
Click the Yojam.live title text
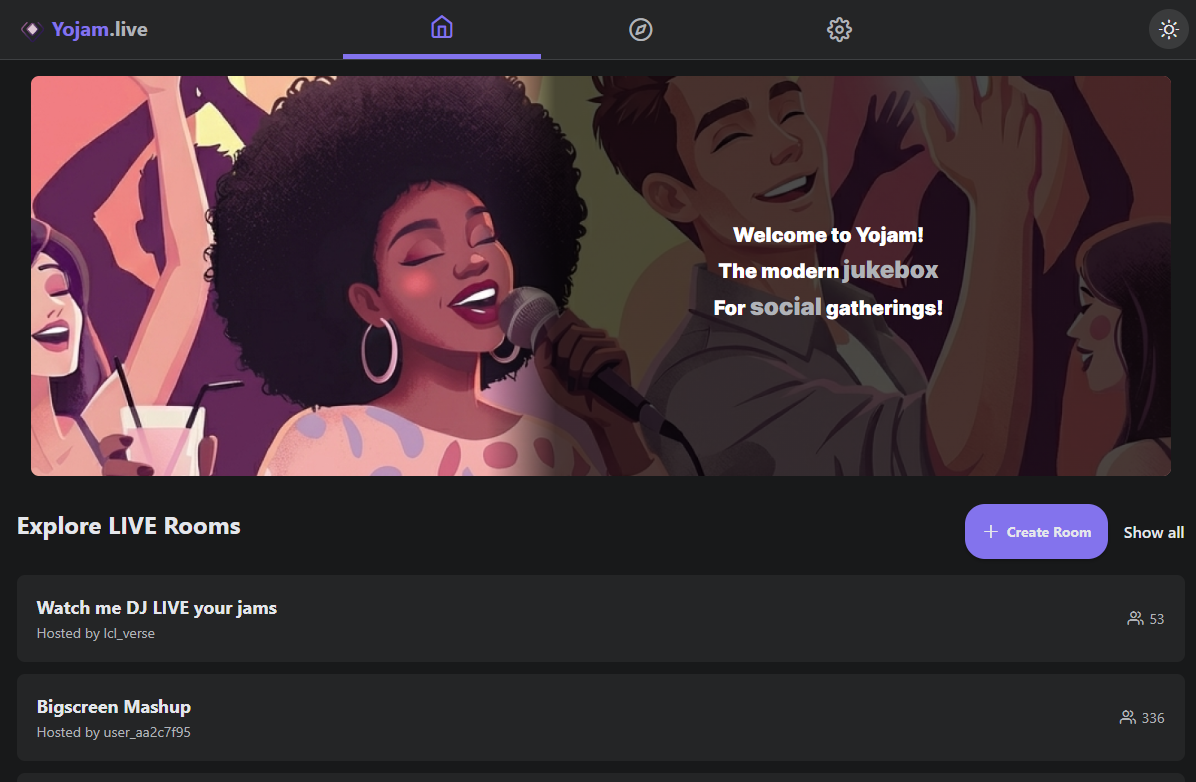99,29
